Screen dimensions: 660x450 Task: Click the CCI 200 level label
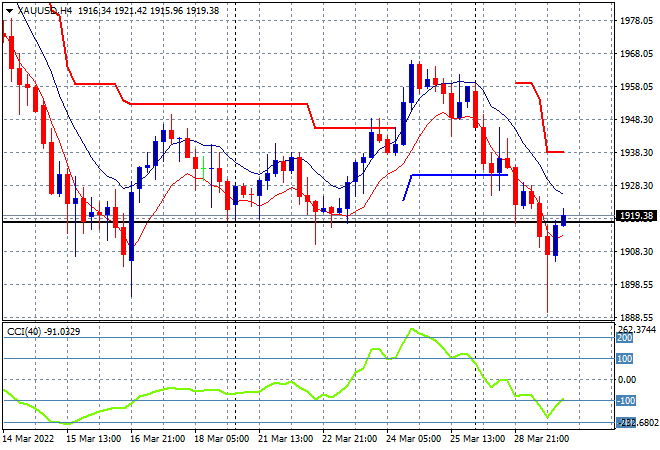(625, 338)
